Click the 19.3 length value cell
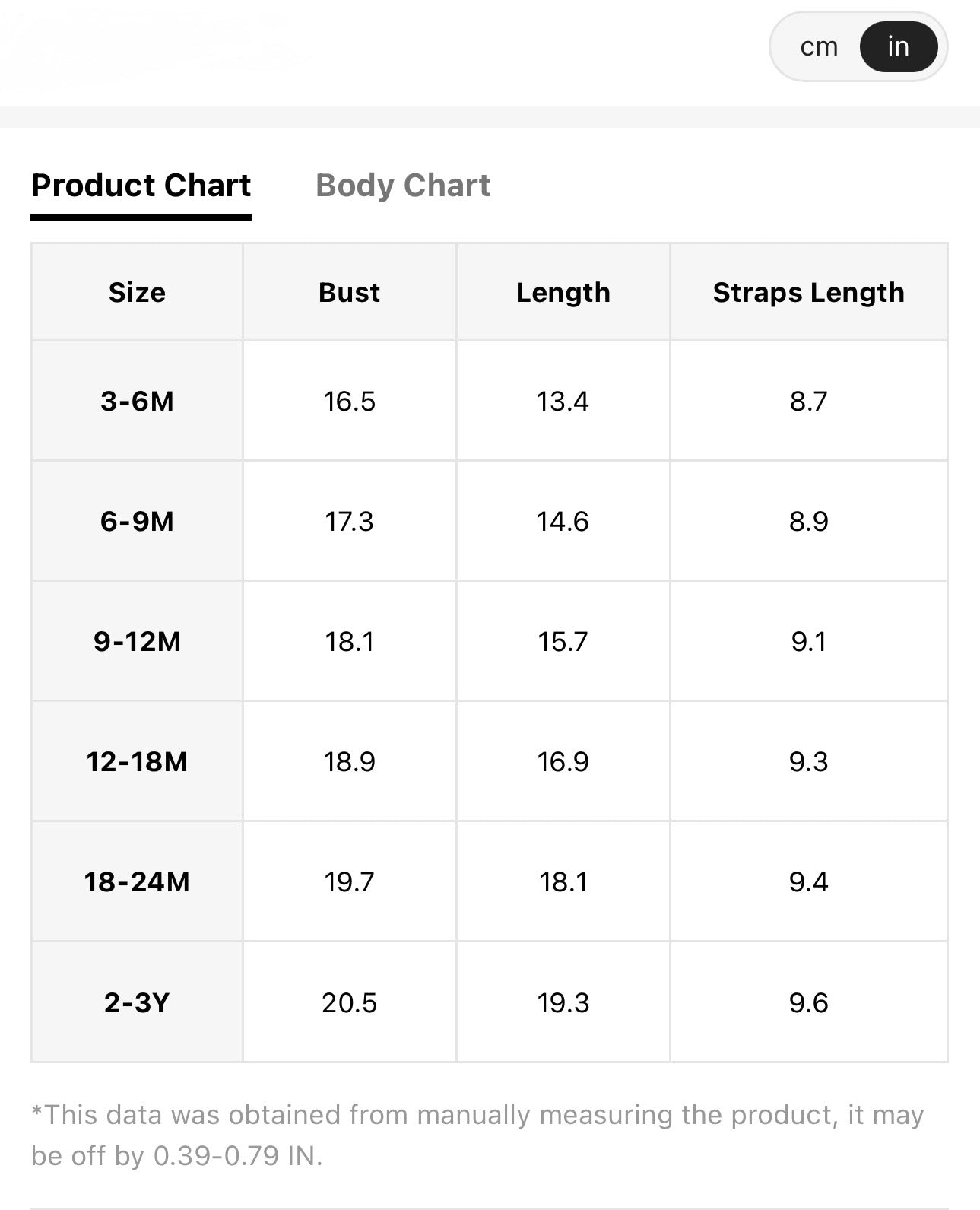 click(x=563, y=1002)
